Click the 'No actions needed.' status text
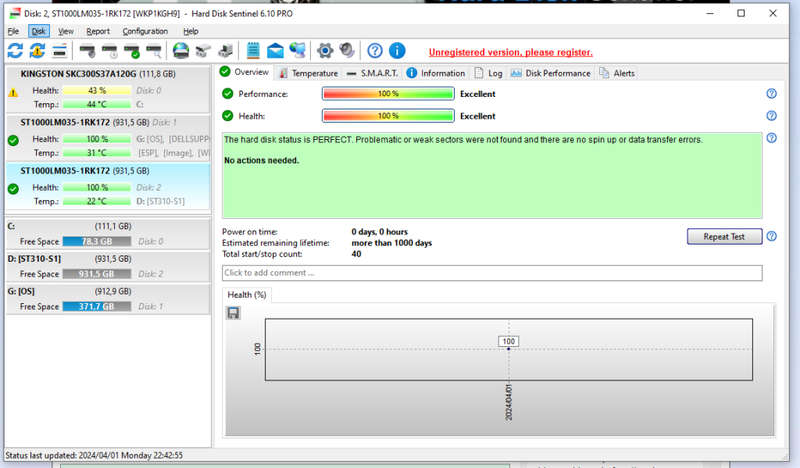 pos(261,160)
